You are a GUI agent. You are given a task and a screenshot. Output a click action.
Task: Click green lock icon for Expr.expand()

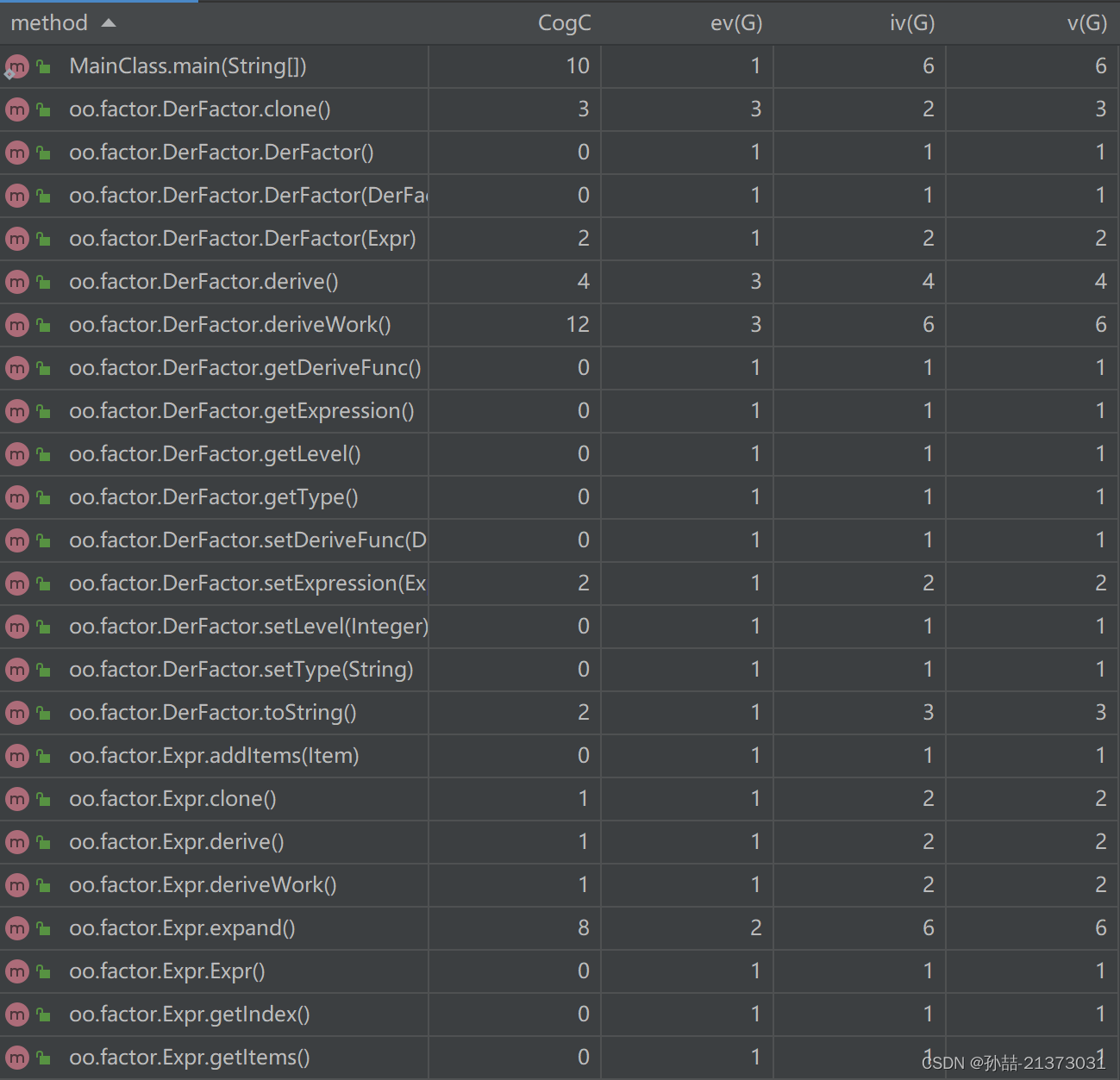click(43, 927)
